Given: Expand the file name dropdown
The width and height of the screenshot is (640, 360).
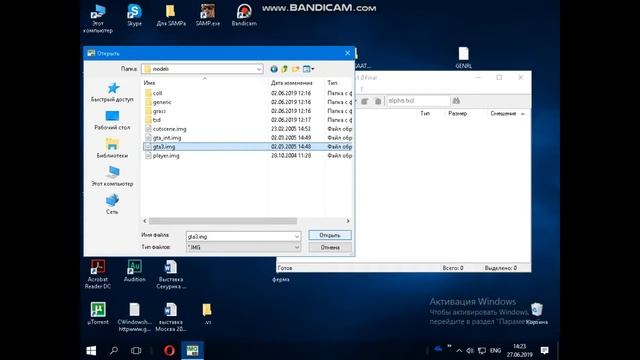Looking at the screenshot, I should click(297, 236).
